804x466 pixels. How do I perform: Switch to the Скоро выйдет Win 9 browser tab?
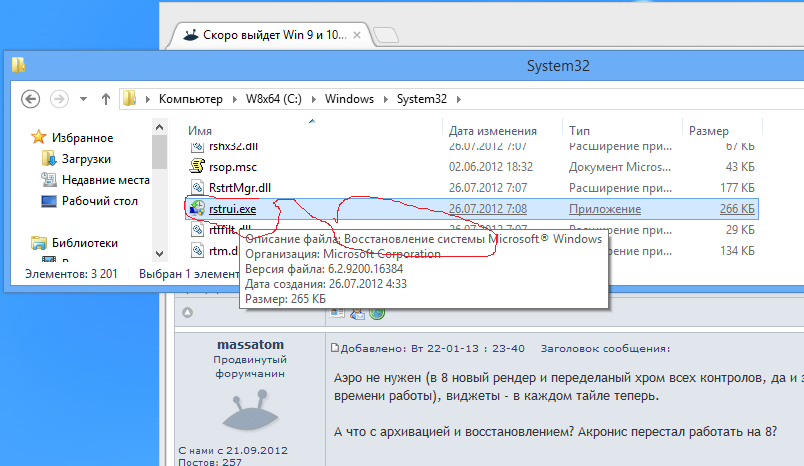tap(274, 35)
